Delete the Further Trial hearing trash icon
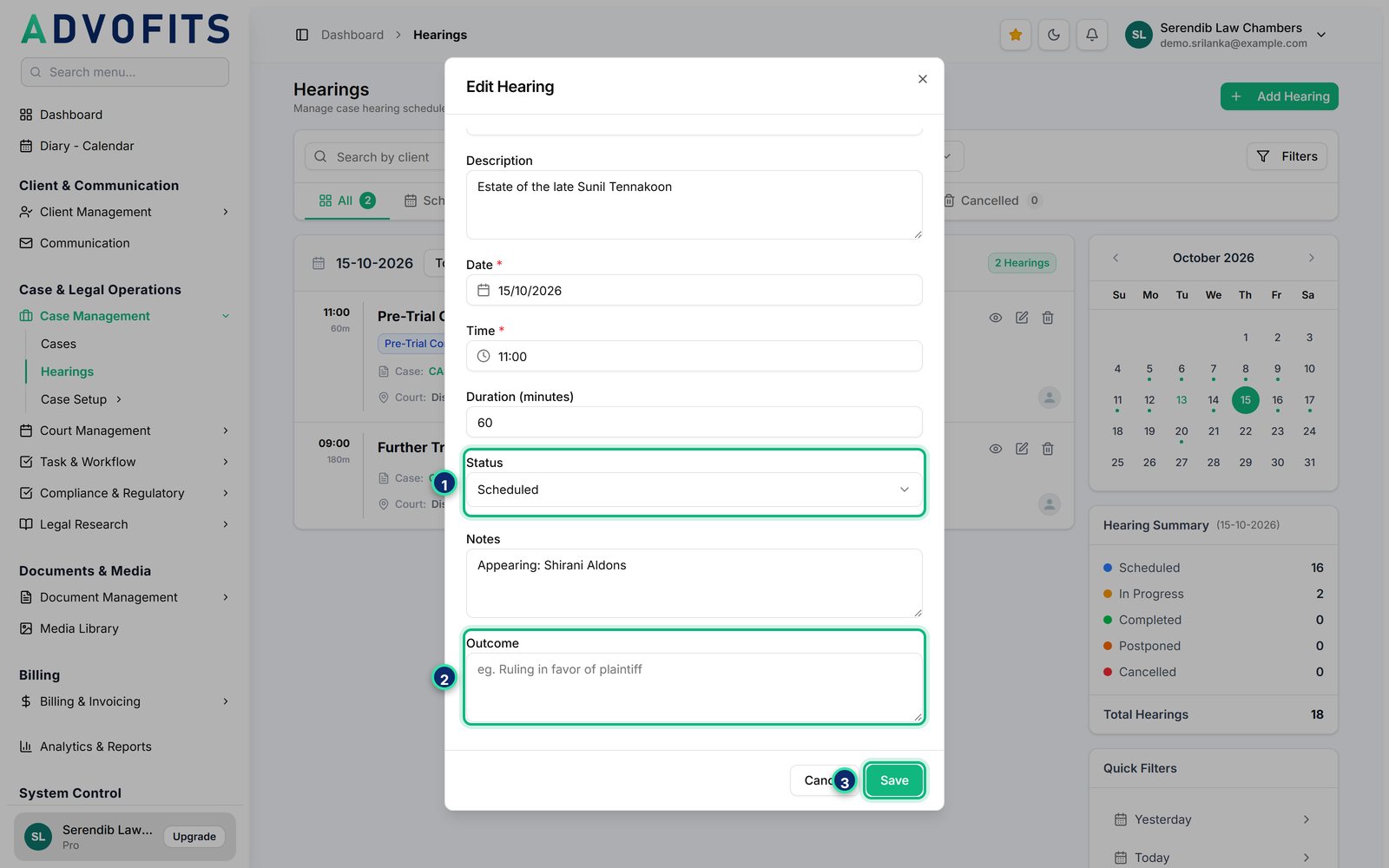The width and height of the screenshot is (1389, 868). pos(1048,449)
